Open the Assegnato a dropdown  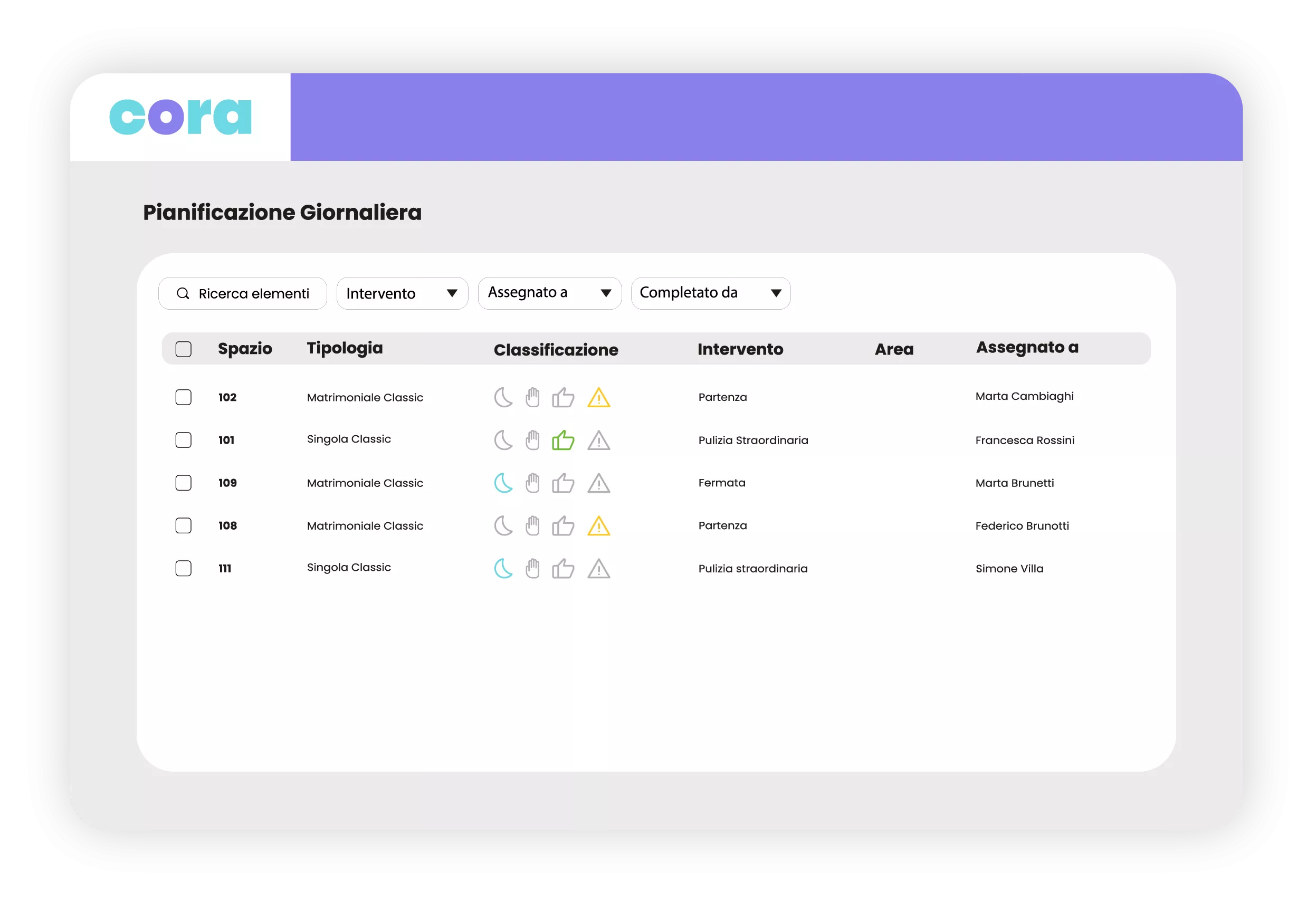tap(549, 293)
